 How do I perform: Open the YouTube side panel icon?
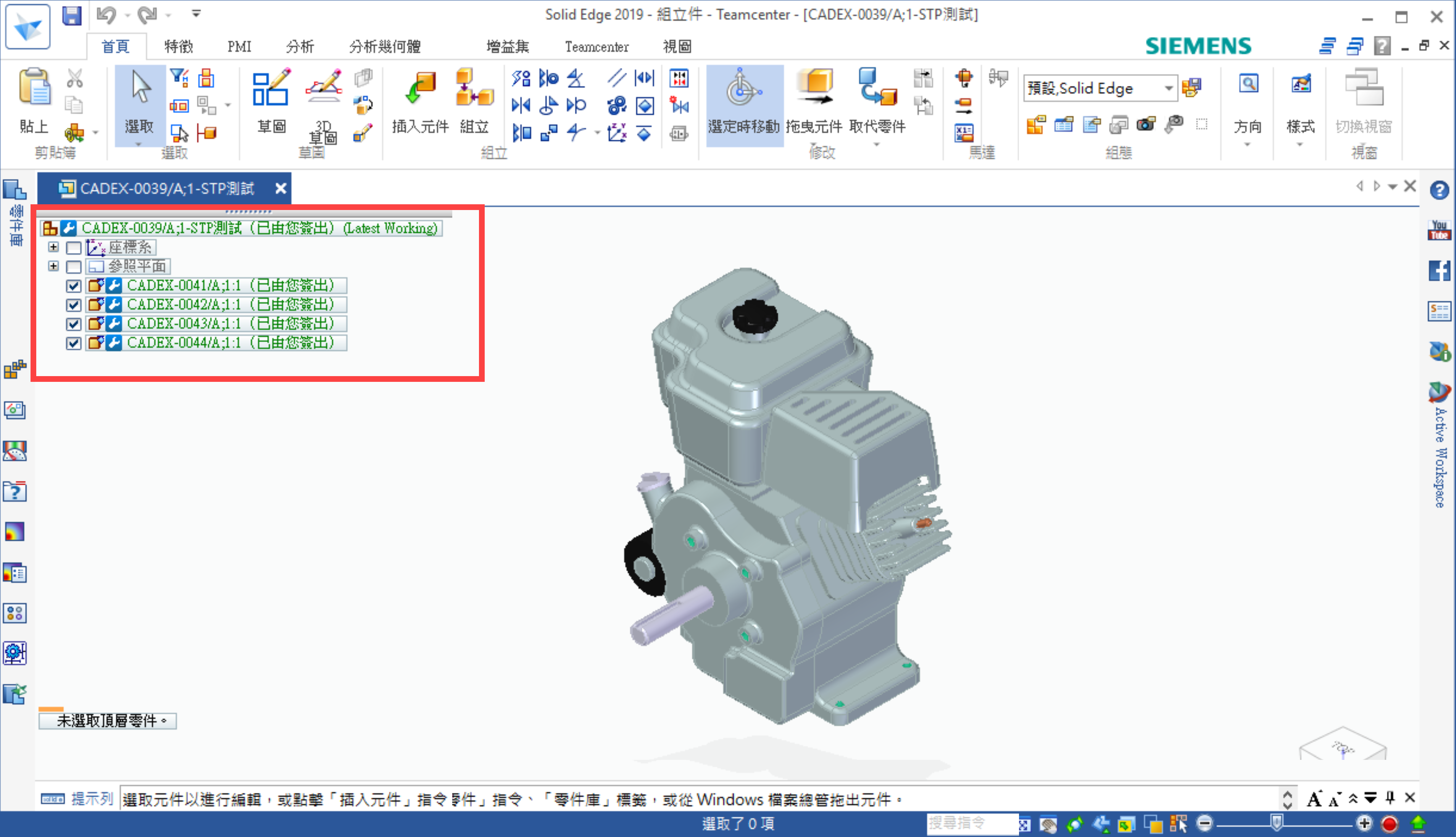[1439, 230]
